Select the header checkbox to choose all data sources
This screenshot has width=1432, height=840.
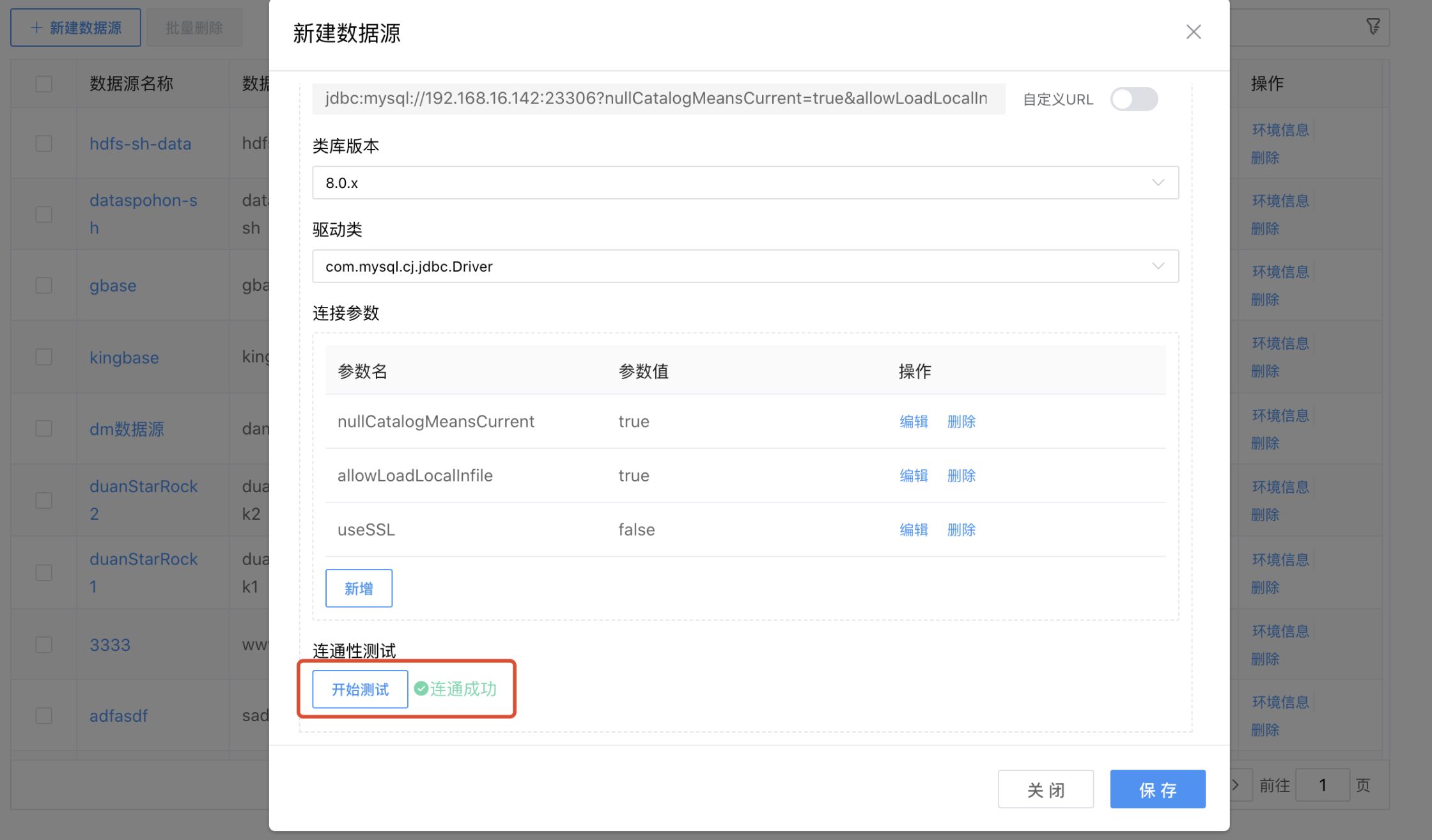coord(43,83)
